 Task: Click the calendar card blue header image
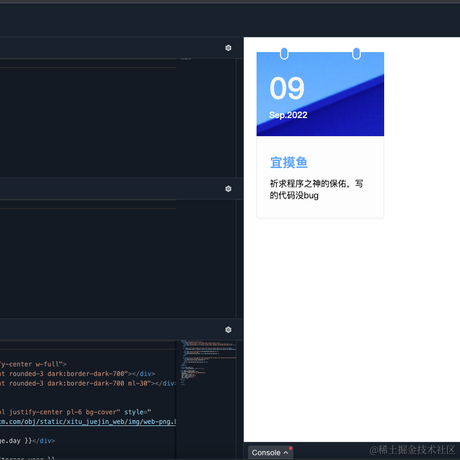coord(320,94)
